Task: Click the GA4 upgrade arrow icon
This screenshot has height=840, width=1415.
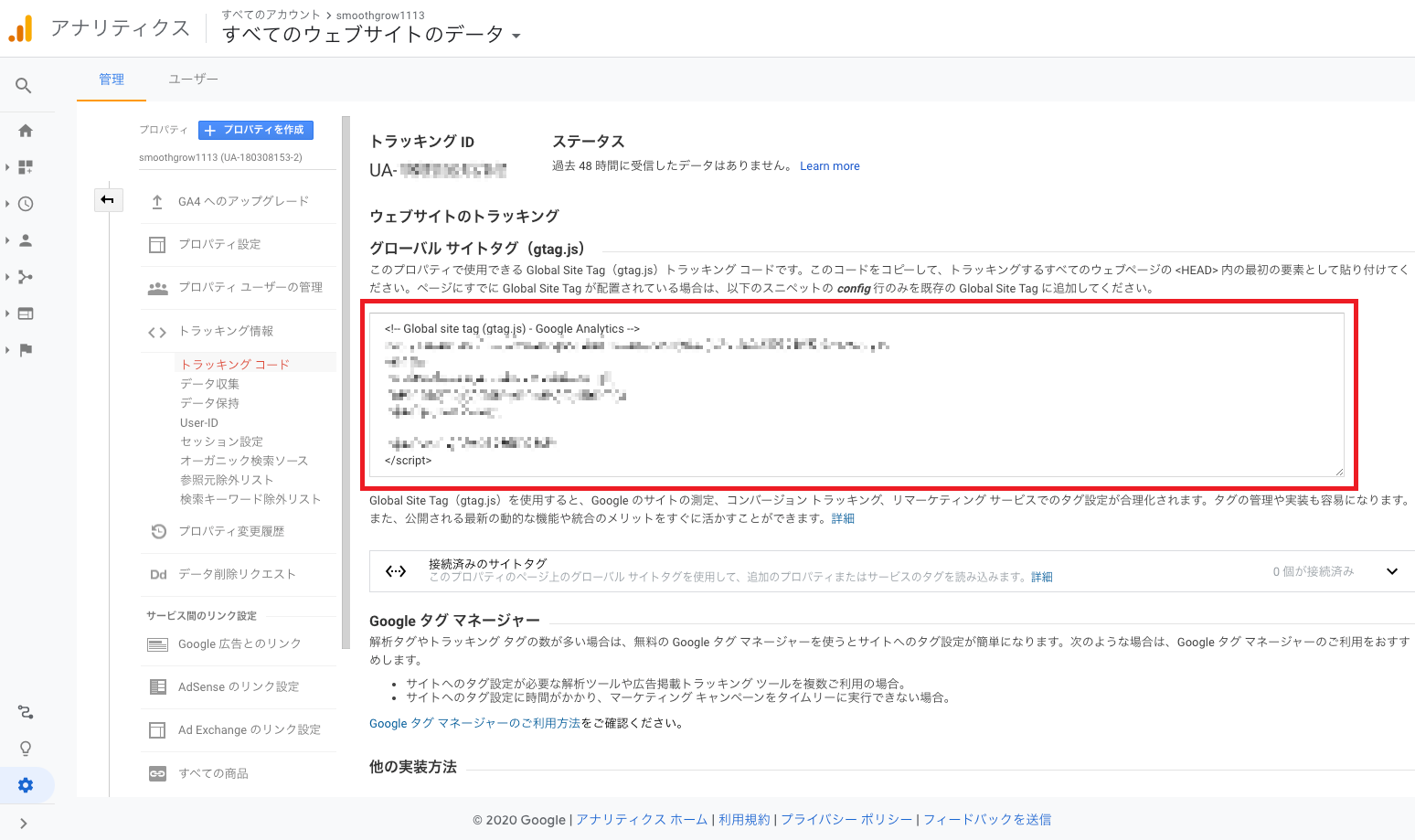Action: [157, 201]
